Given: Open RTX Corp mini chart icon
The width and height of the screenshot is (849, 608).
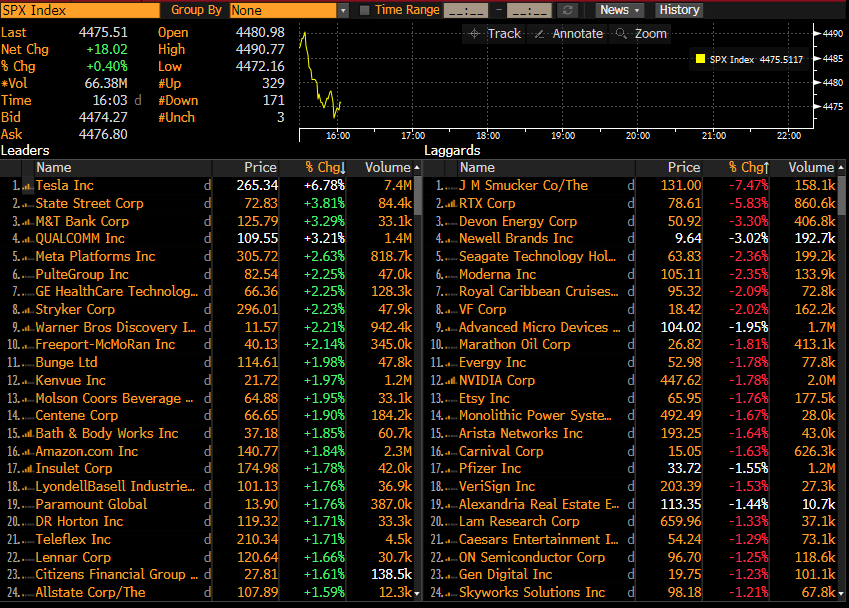Looking at the screenshot, I should pos(450,204).
